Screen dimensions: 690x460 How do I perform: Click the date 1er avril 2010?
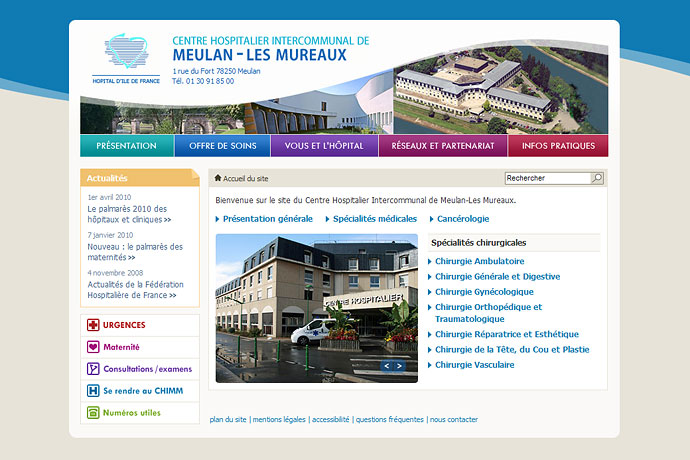tap(109, 197)
